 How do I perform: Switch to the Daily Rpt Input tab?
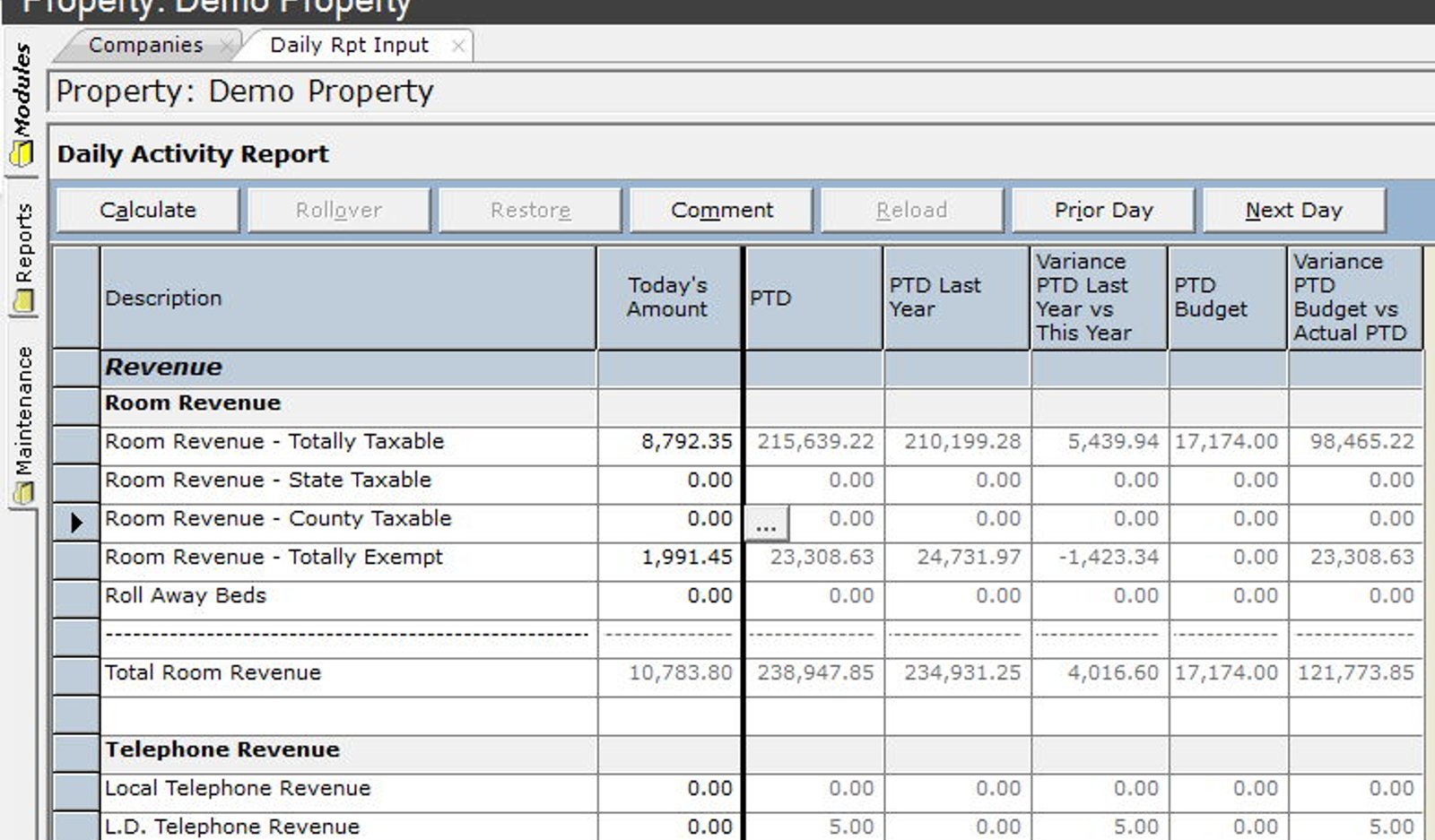(x=350, y=45)
